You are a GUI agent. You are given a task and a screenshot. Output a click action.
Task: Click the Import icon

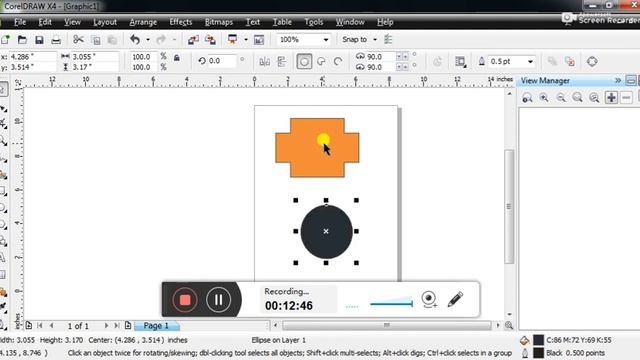click(x=193, y=40)
